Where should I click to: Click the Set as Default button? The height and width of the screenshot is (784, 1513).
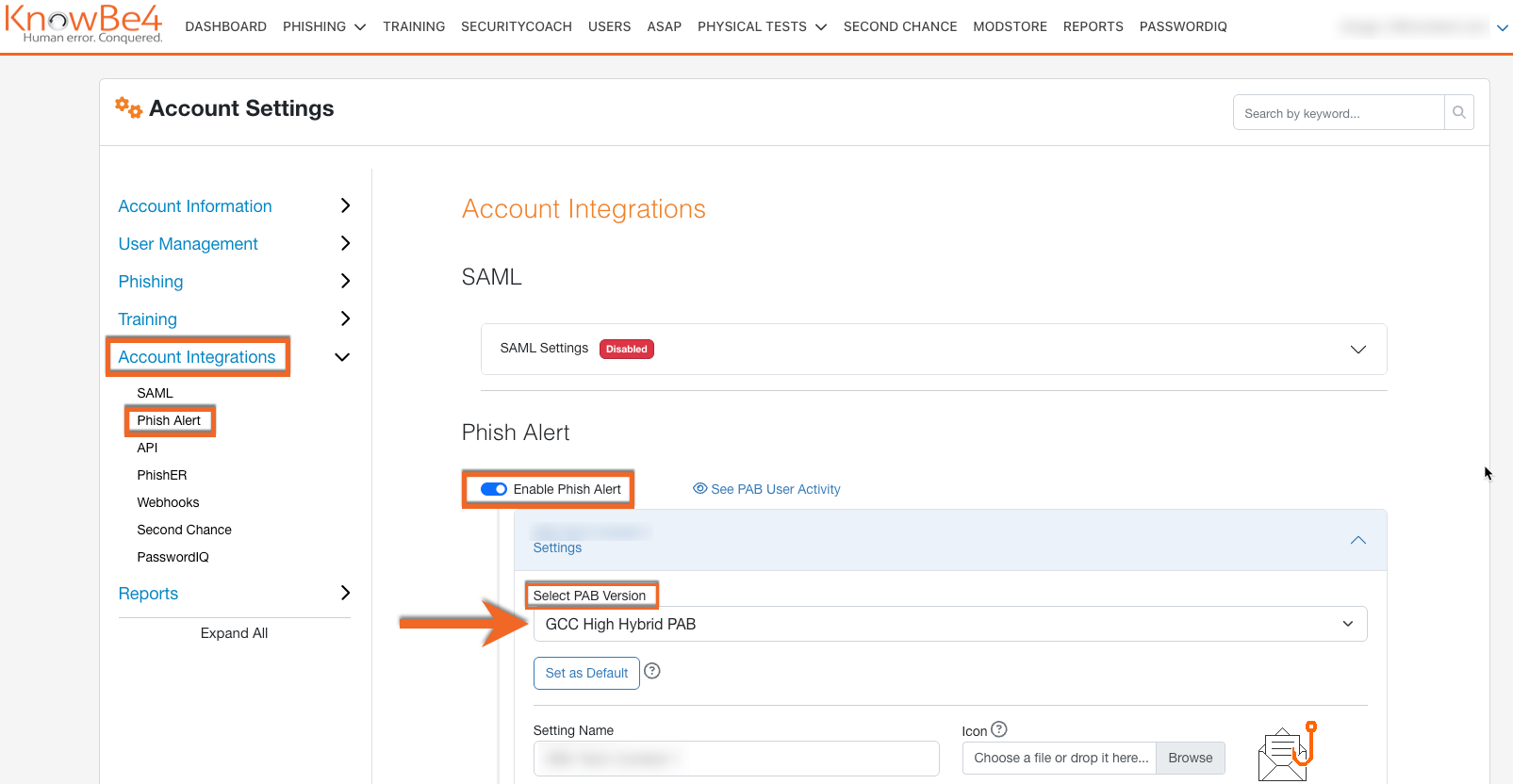click(586, 673)
